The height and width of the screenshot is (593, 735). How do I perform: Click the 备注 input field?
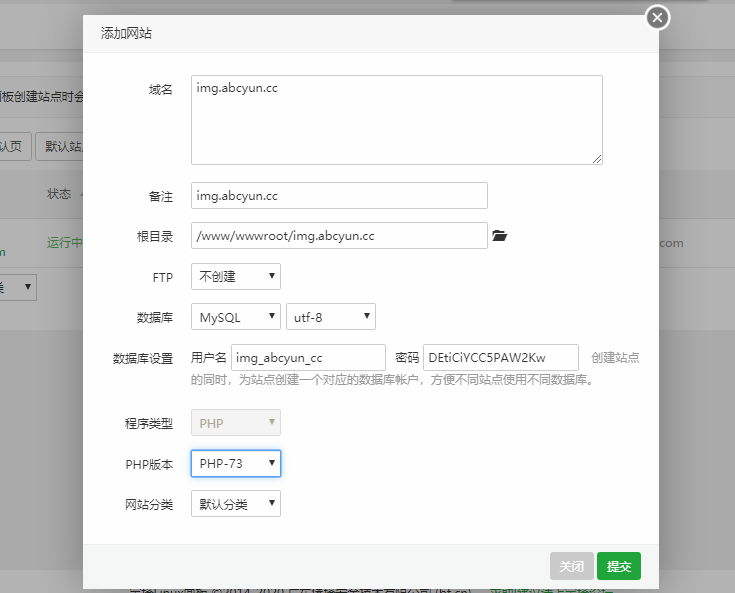pyautogui.click(x=339, y=195)
